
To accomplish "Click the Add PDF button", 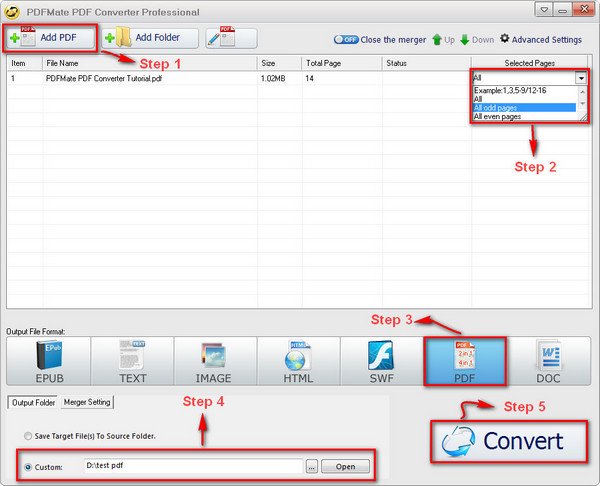I will click(x=50, y=38).
